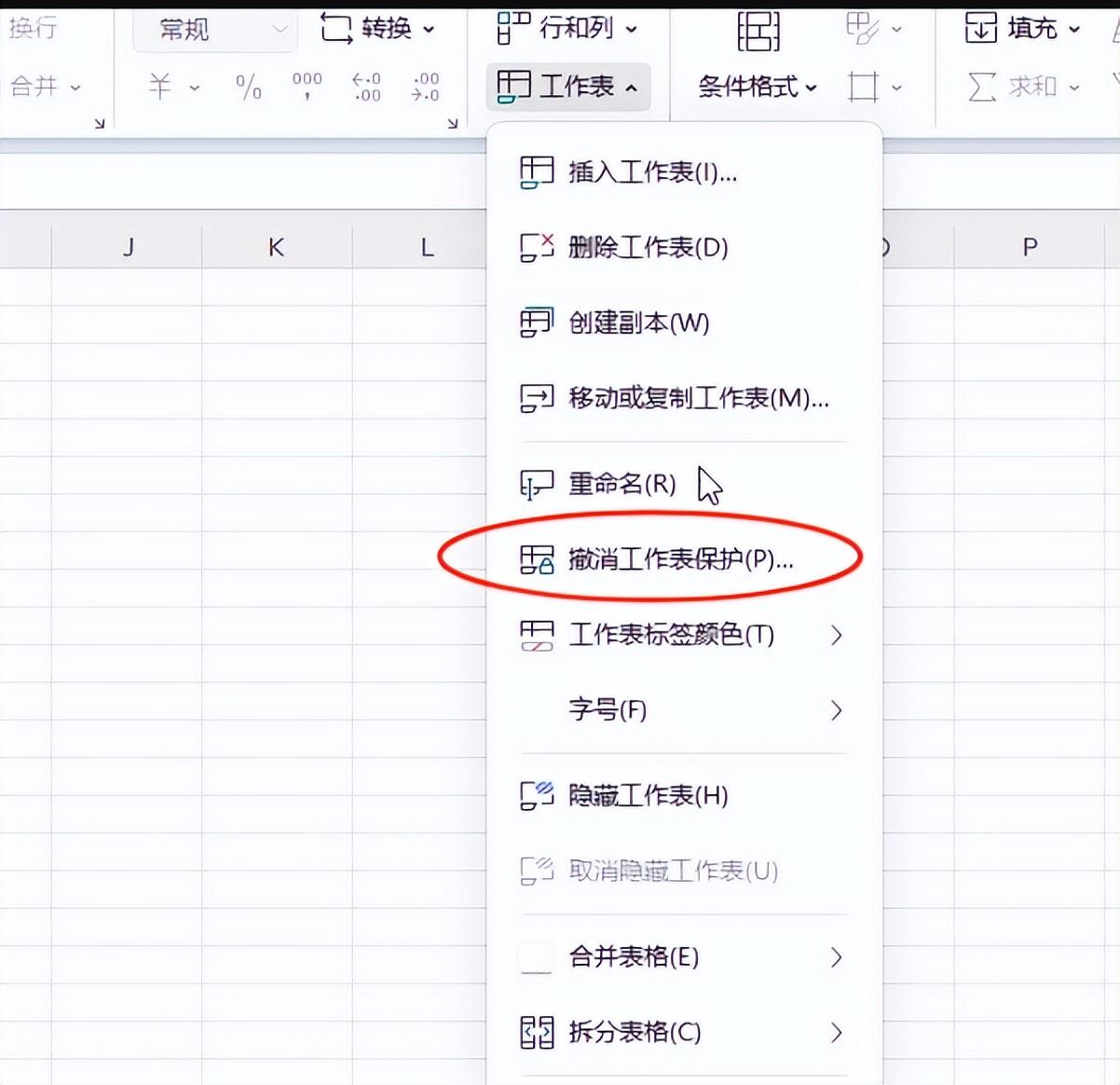Click the decrease decimal places icon

pos(425,87)
